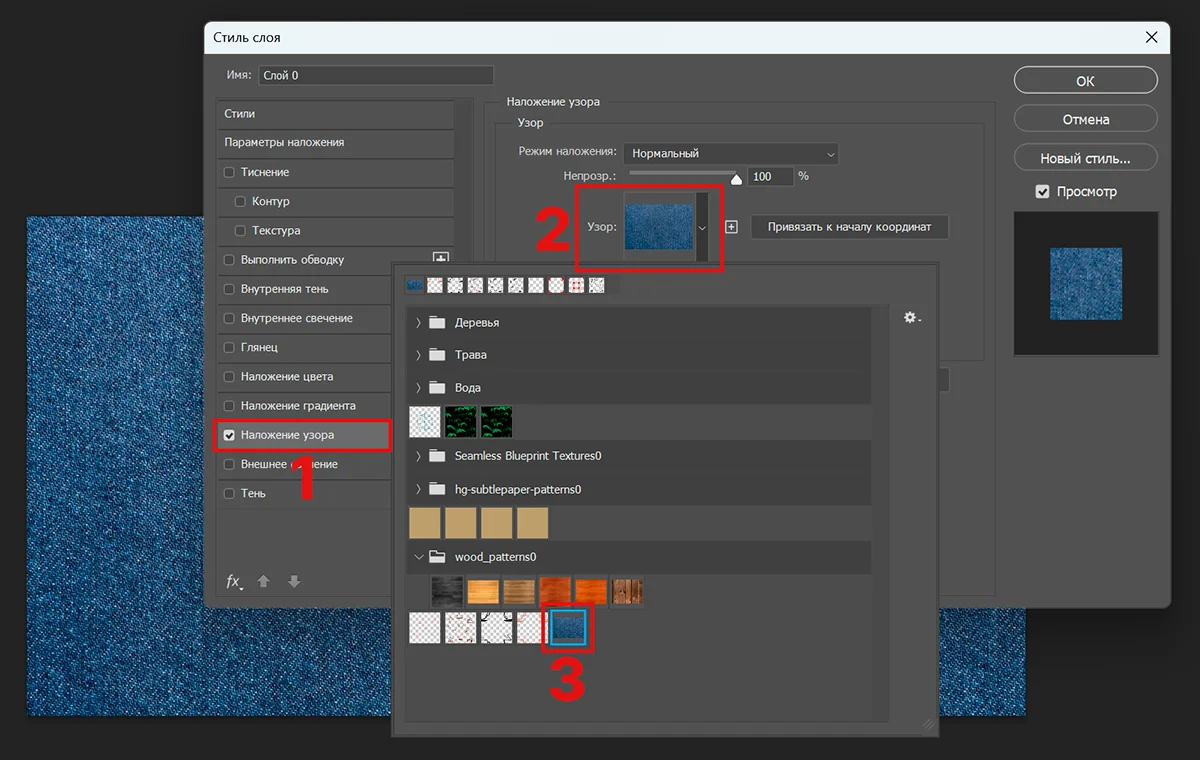This screenshot has height=760, width=1200.
Task: Add another stroke effect using the plus icon
Action: tap(440, 258)
